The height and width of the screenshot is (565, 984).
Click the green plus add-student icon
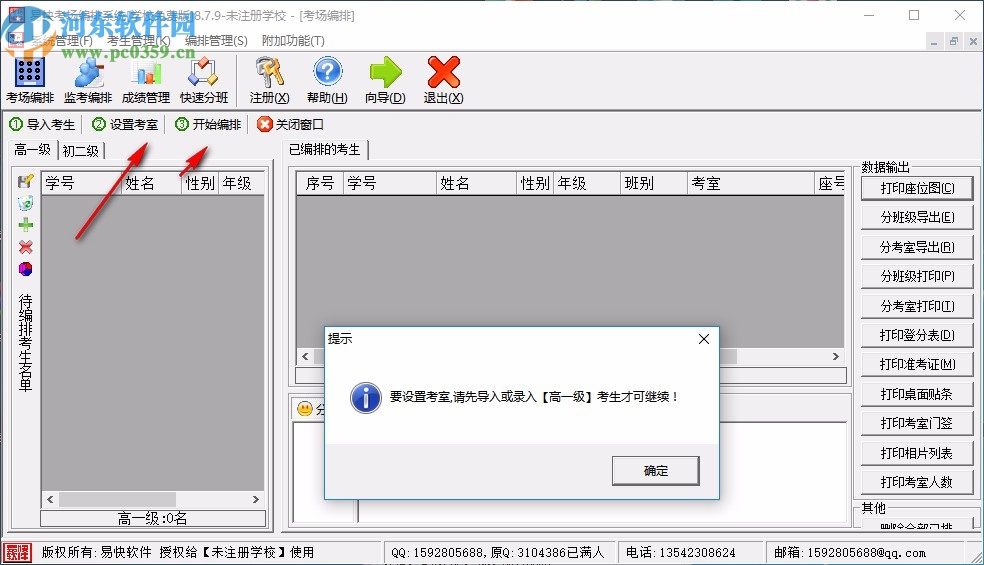(x=25, y=225)
